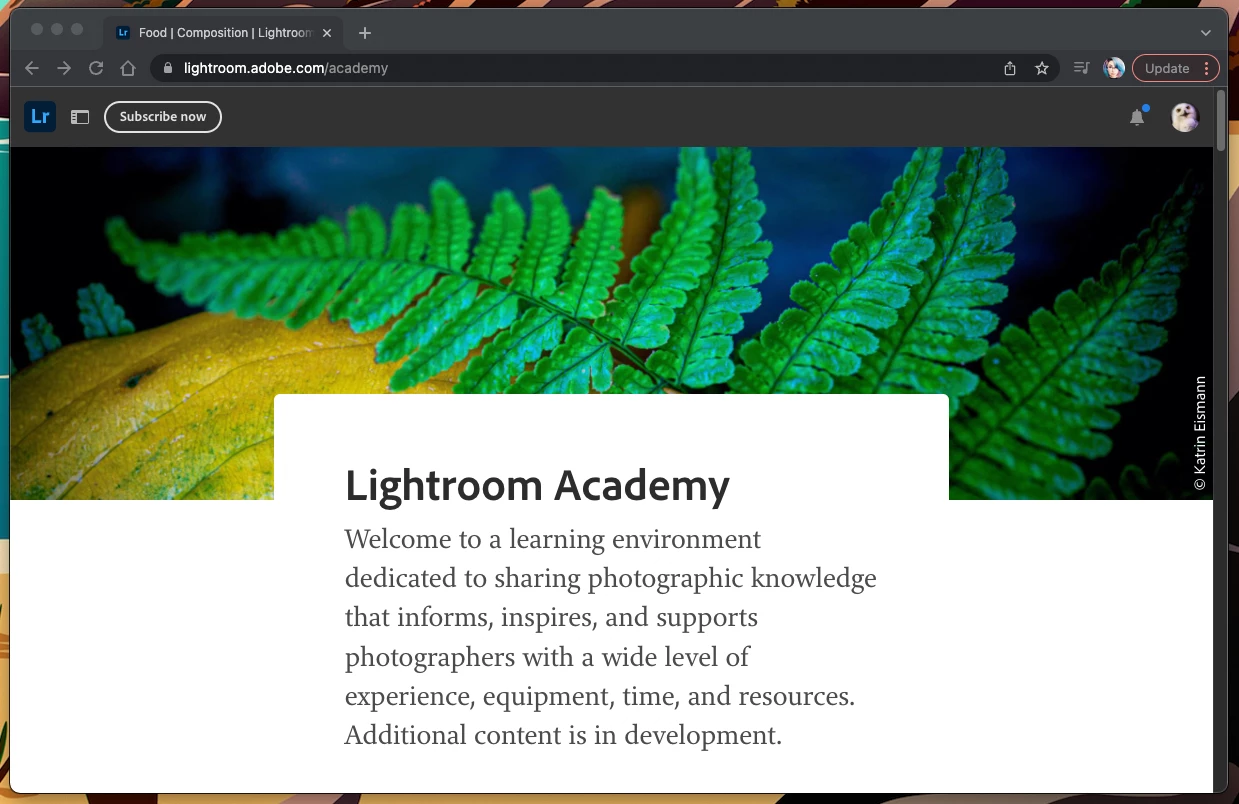Select the Food Composition Lightroom tab

[224, 33]
